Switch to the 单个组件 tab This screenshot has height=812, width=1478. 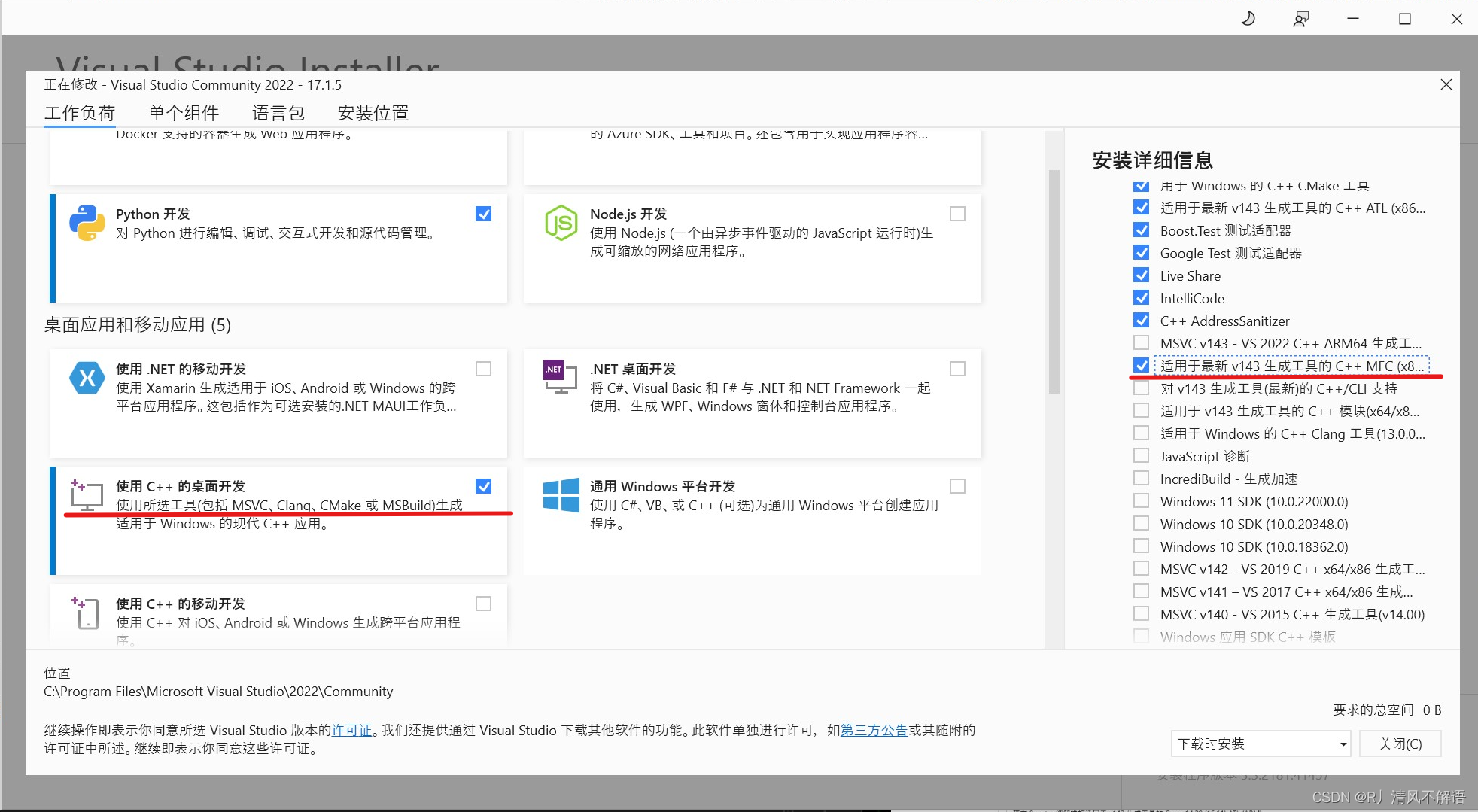point(184,113)
